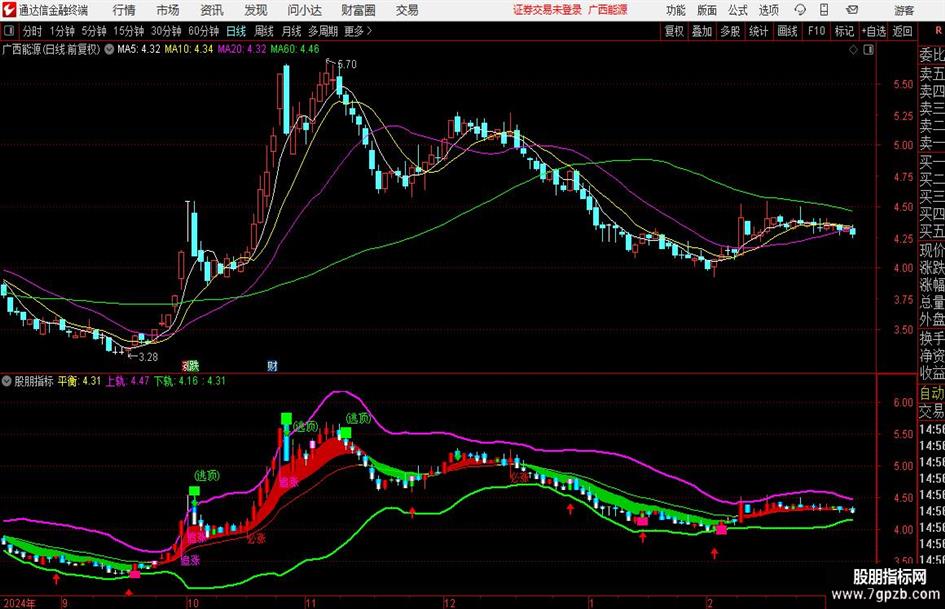Click 证券交易未登录 login link
The width and height of the screenshot is (945, 609).
click(547, 10)
